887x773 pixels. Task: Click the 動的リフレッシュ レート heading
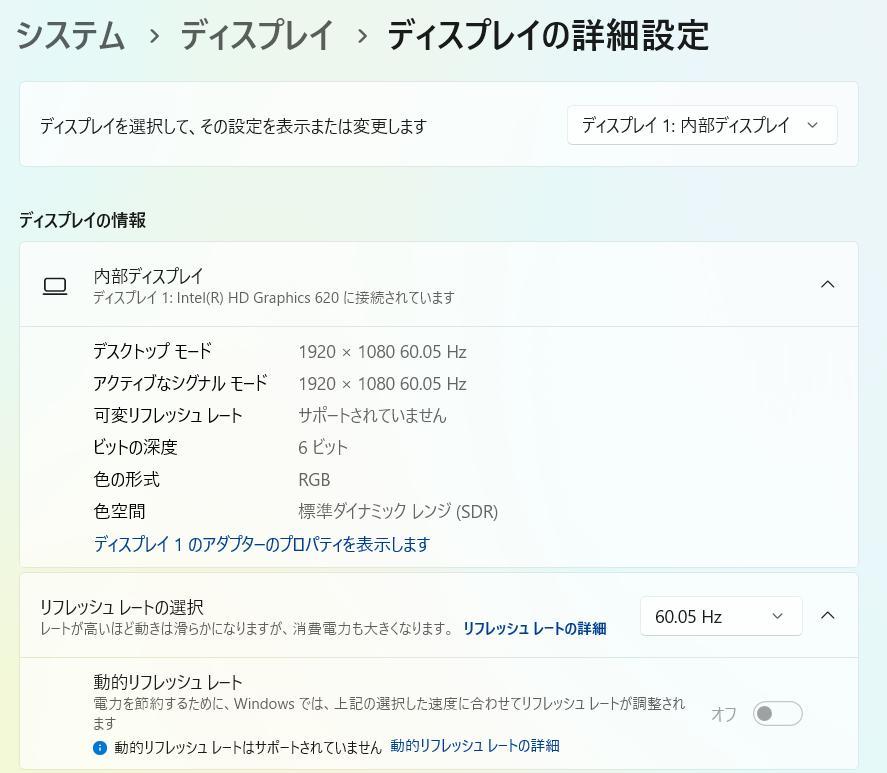tap(167, 682)
